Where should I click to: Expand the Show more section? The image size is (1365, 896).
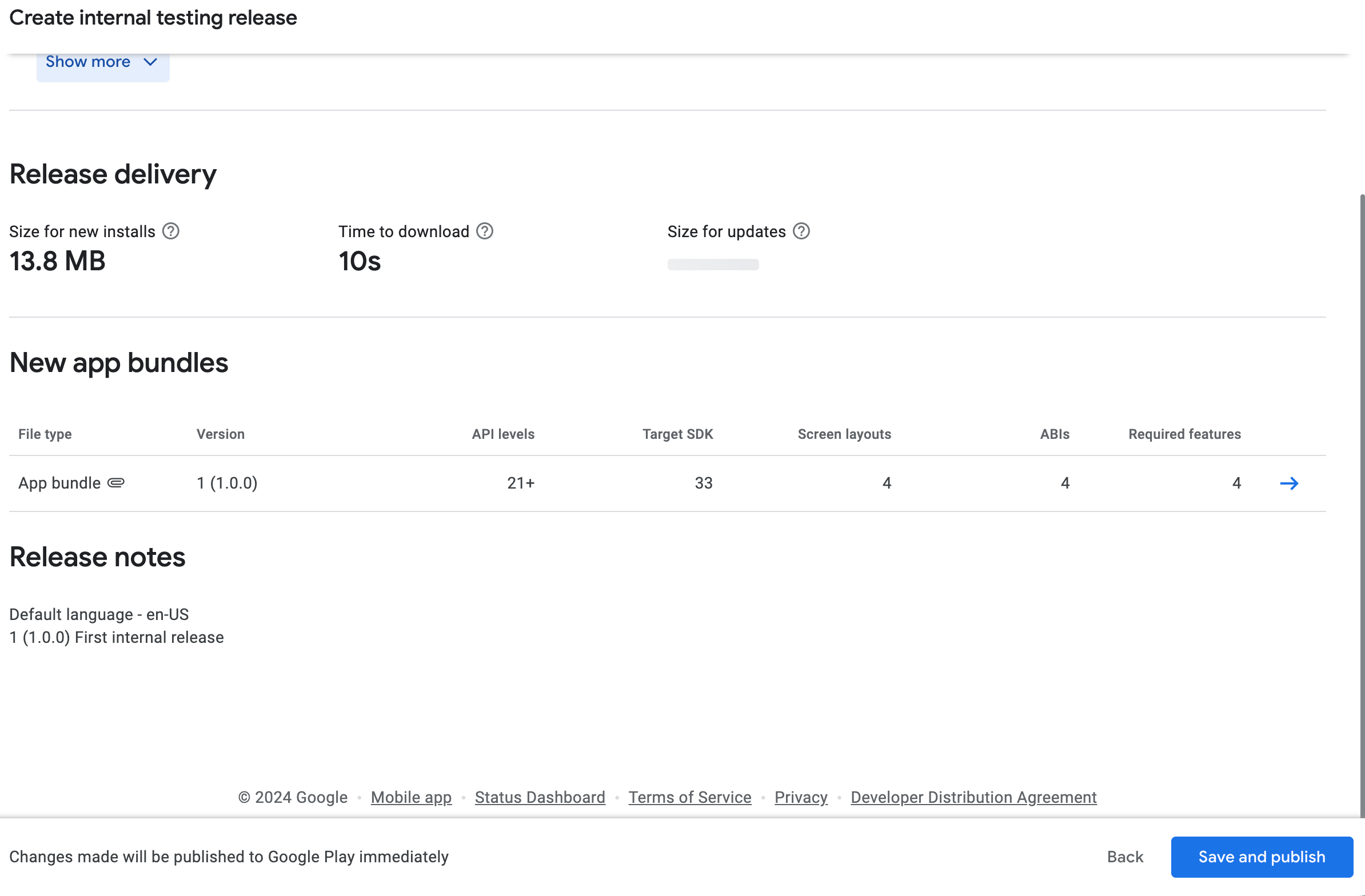pyautogui.click(x=89, y=62)
